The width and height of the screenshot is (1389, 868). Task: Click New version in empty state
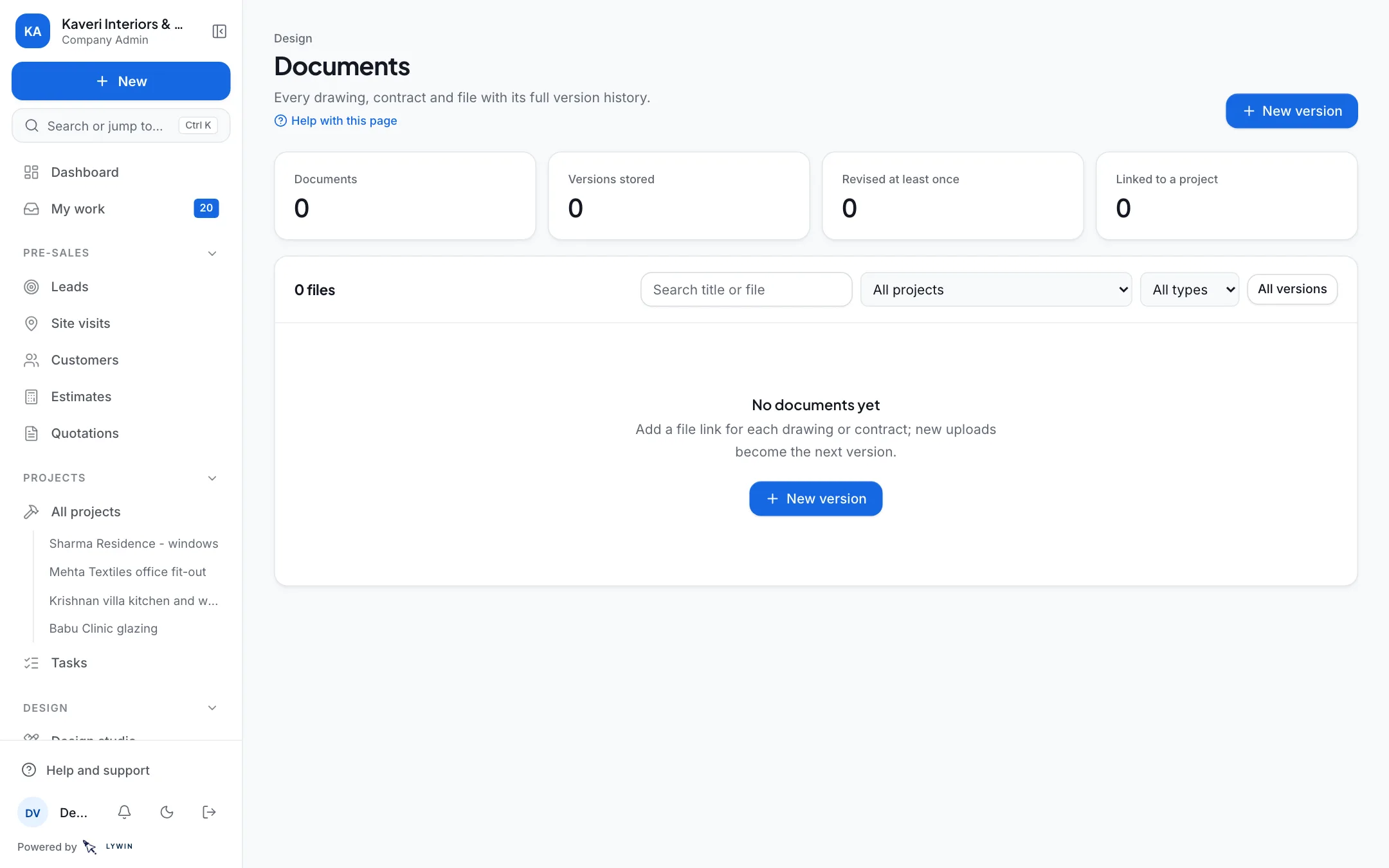816,499
